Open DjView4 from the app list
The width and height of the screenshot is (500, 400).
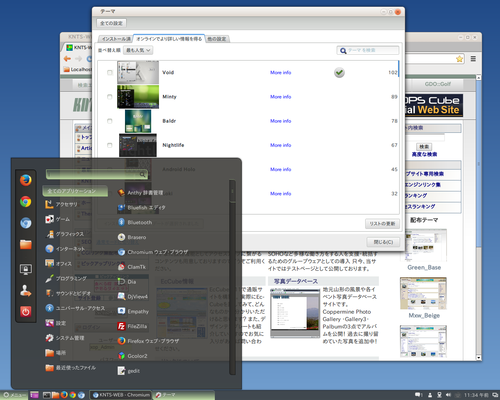(x=133, y=297)
